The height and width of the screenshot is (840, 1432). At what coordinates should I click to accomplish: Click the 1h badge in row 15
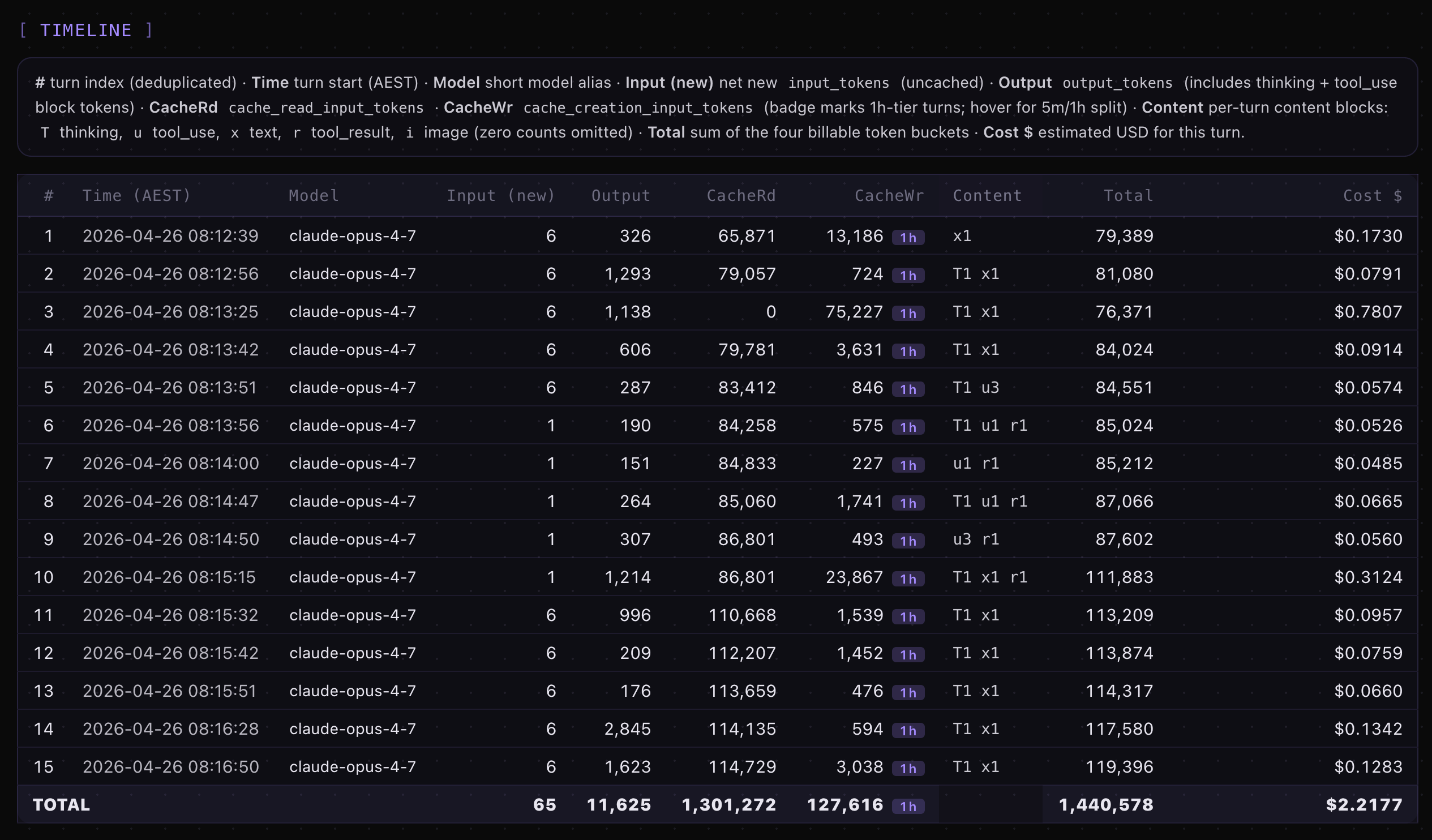pyautogui.click(x=907, y=768)
